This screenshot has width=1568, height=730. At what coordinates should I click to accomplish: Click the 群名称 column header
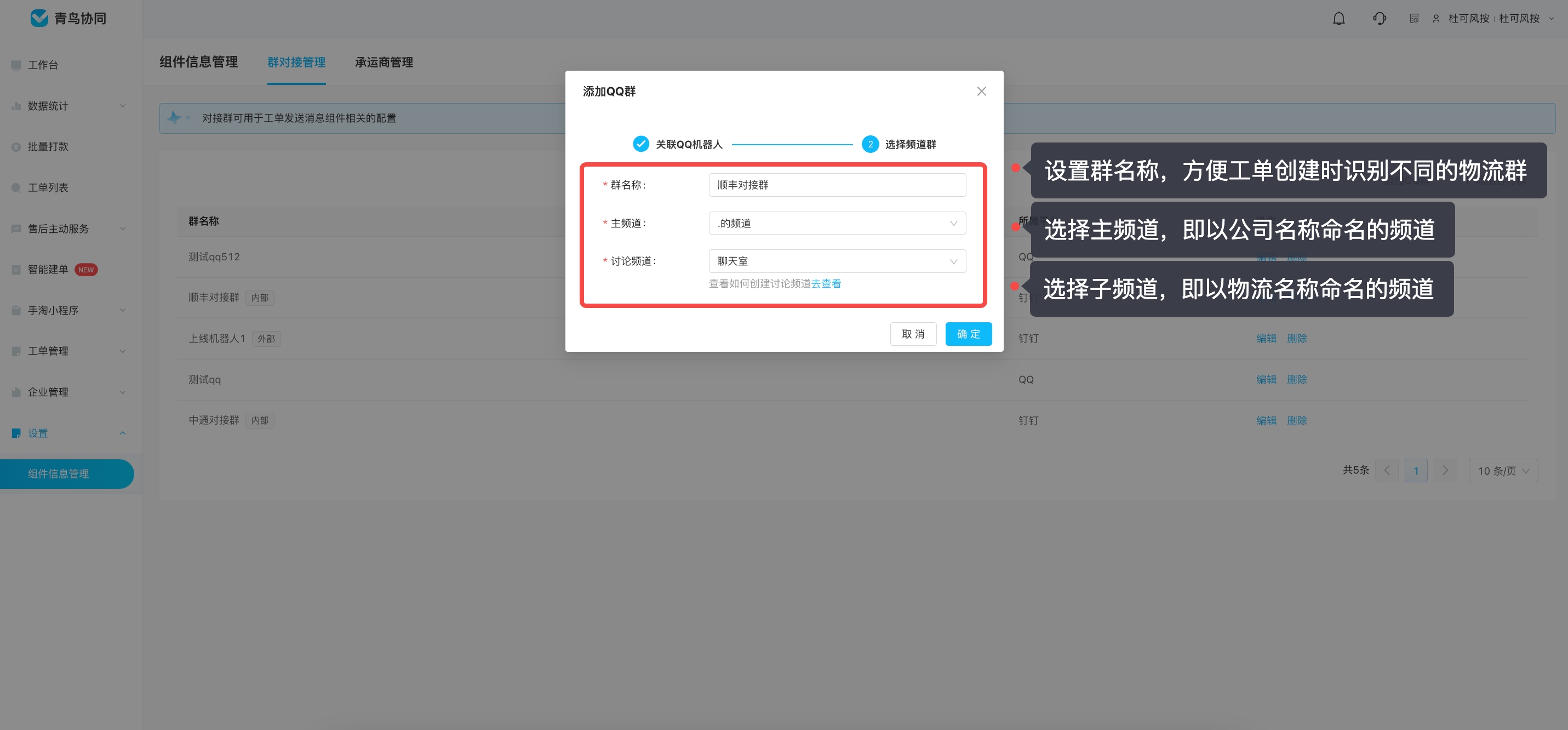tap(203, 221)
